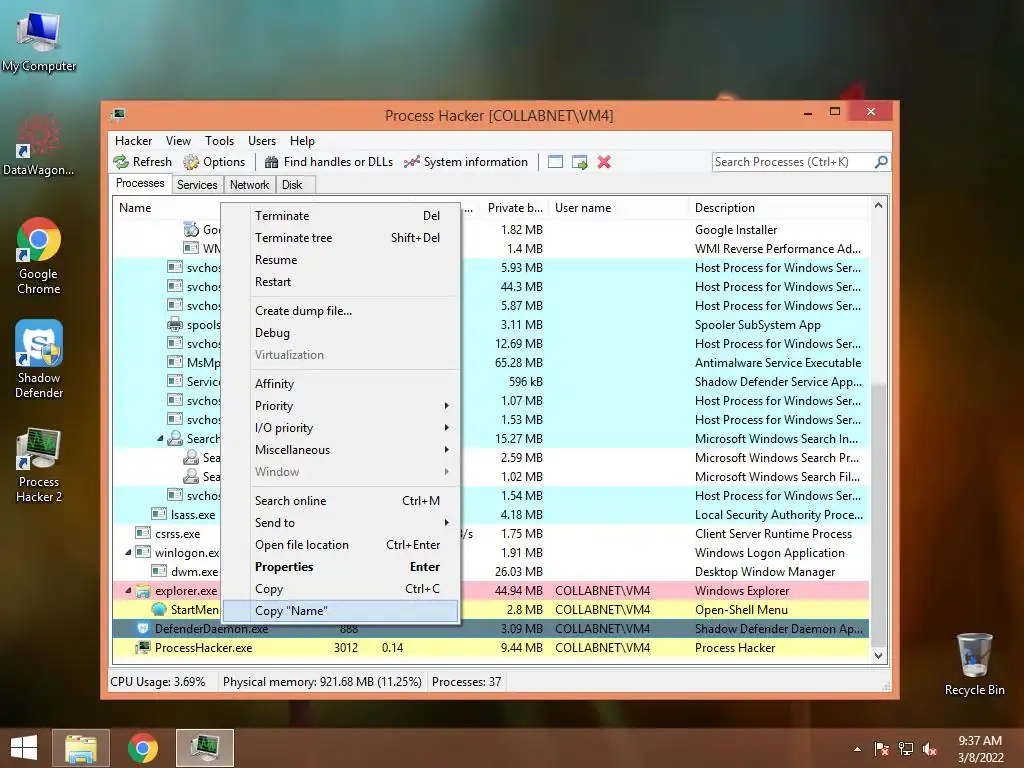
Task: Show hidden tray icons arrow
Action: pos(857,749)
